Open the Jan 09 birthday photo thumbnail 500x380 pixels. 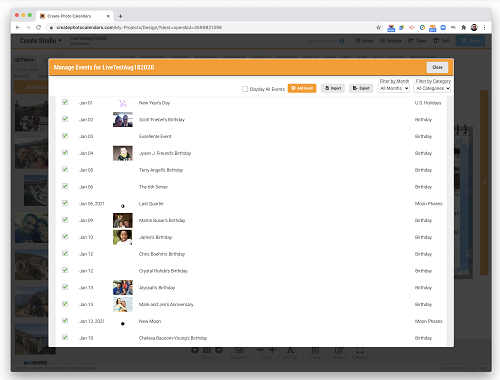(123, 220)
